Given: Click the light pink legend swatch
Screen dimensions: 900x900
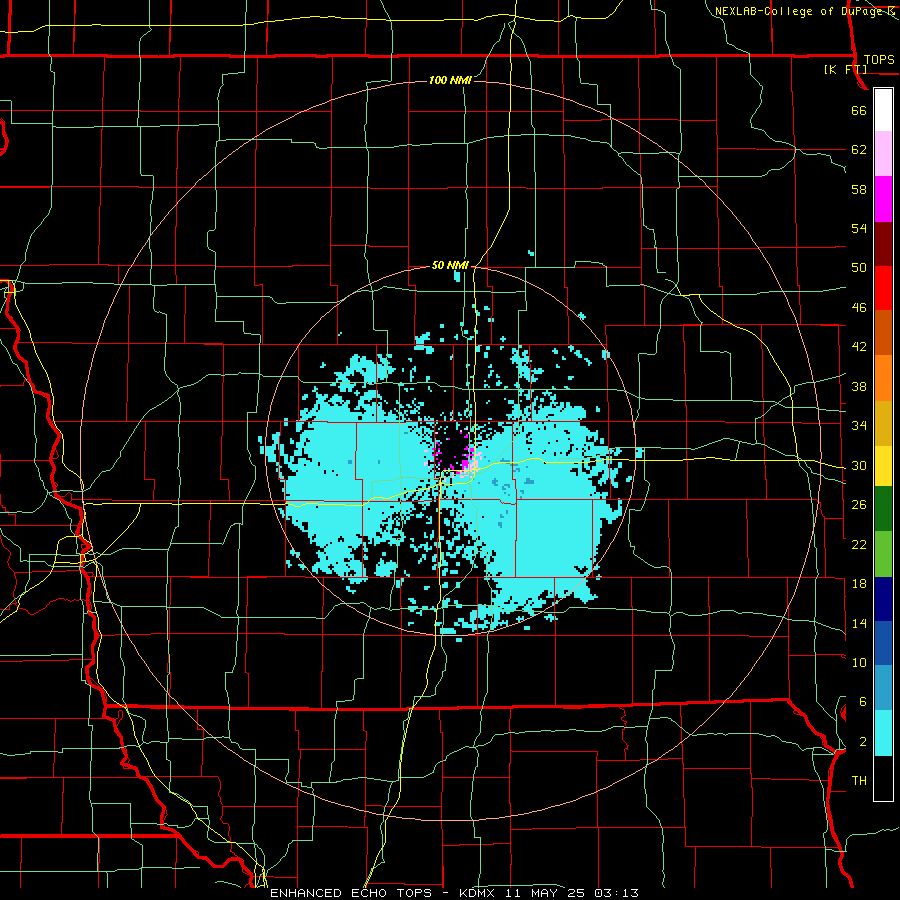Looking at the screenshot, I should 883,154.
